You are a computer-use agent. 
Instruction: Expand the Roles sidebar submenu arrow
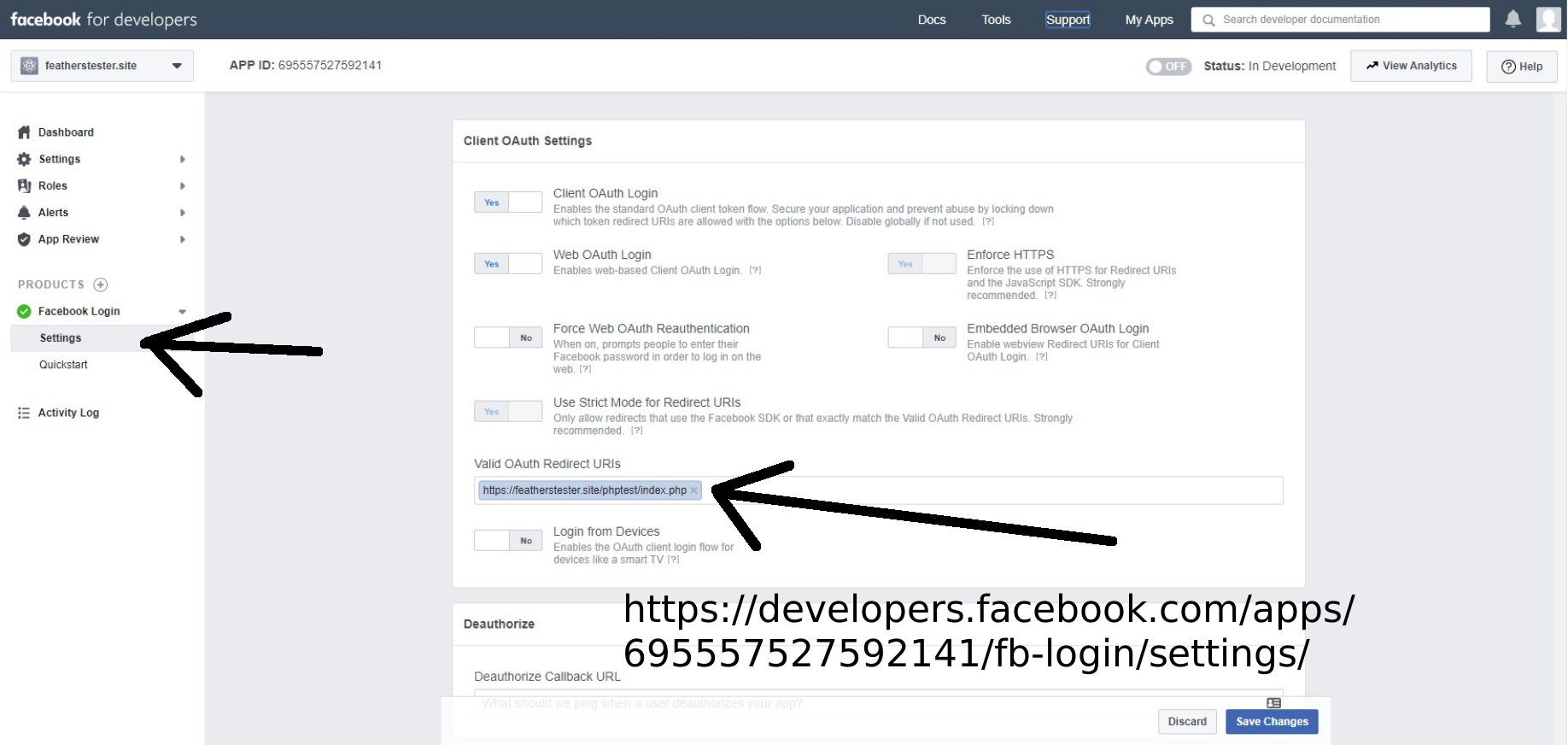182,185
